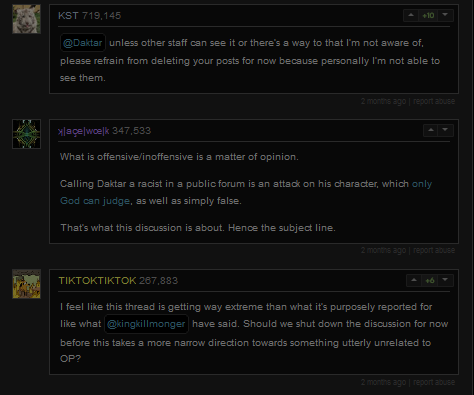Click '2 months ago' under TIKTOKTIKTOK's comment
This screenshot has width=474, height=395.
(383, 382)
